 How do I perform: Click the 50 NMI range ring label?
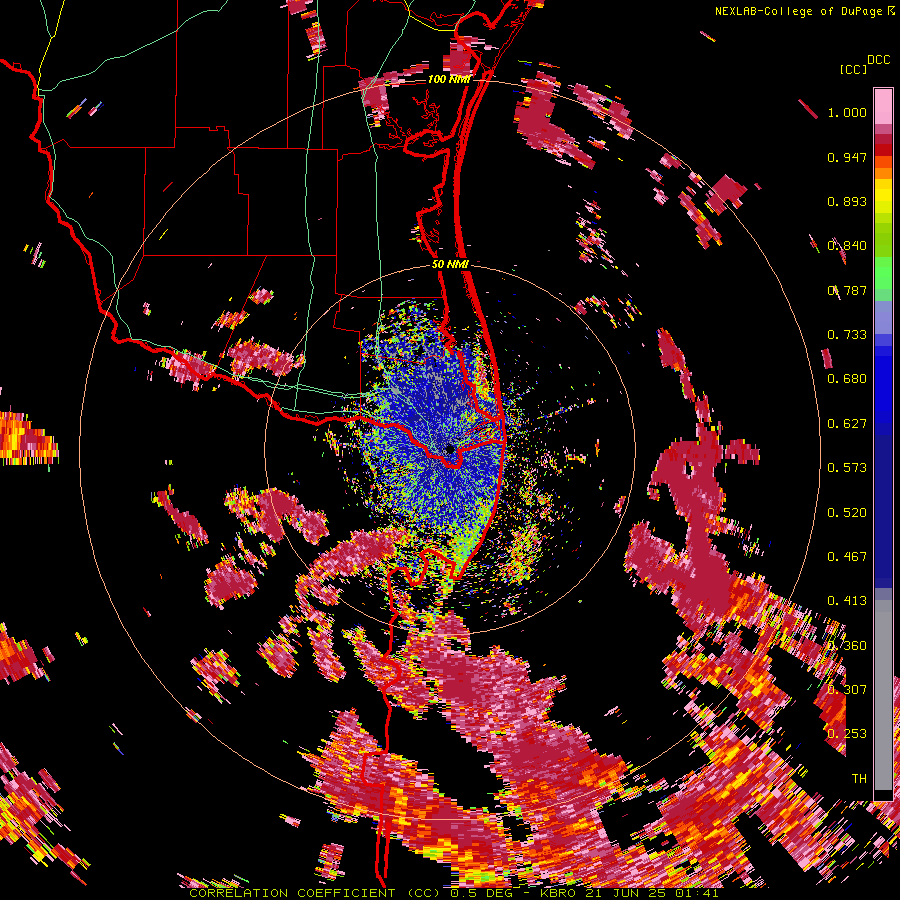[451, 265]
